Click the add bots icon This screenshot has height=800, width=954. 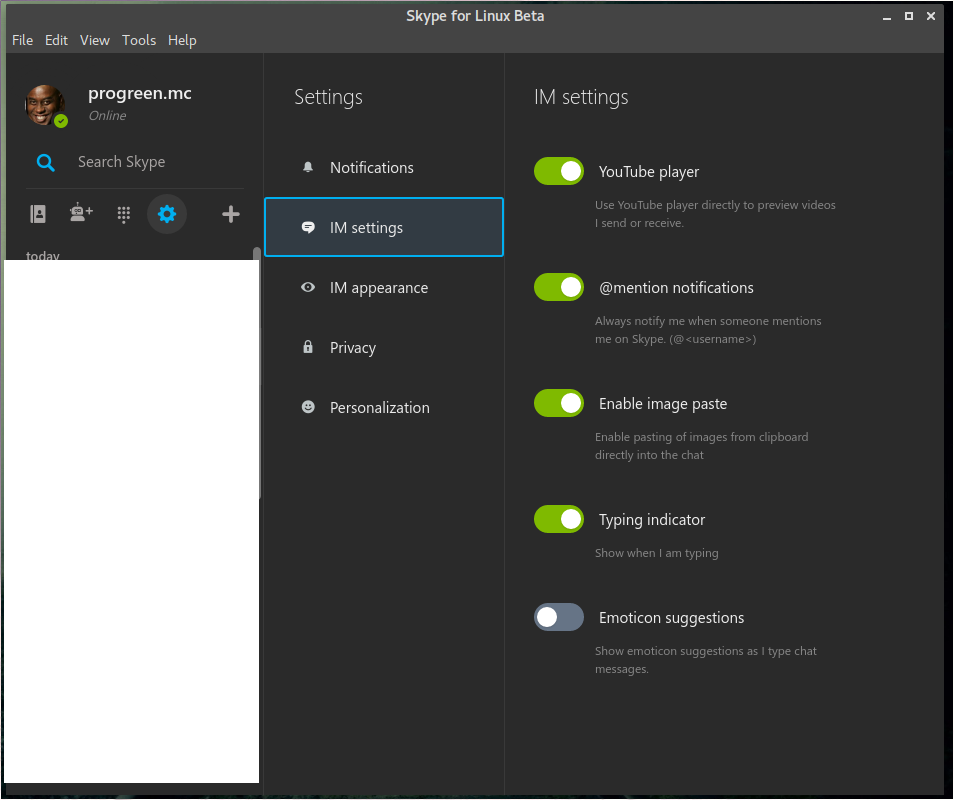pos(81,213)
